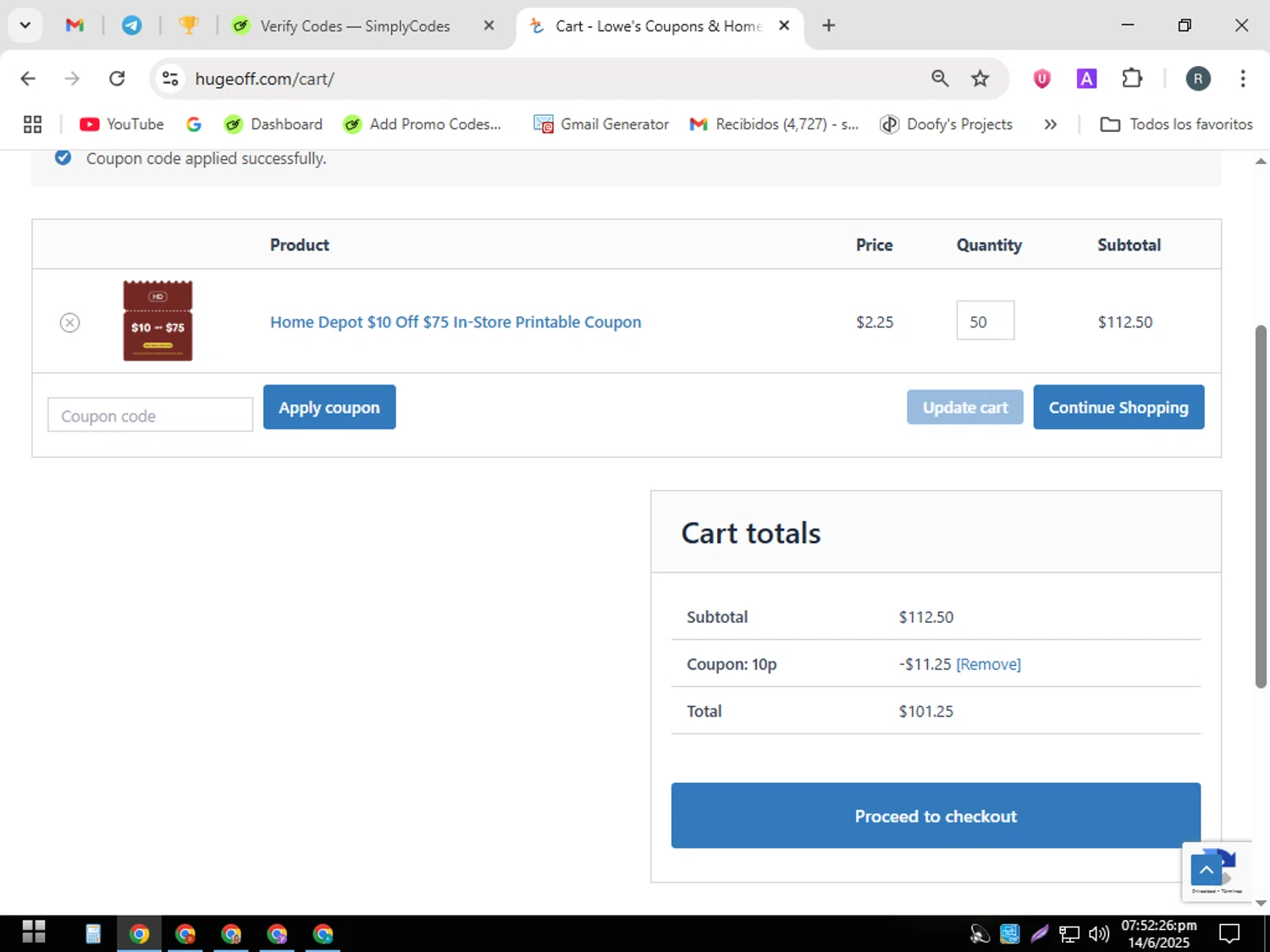This screenshot has height=952, width=1270.
Task: Click Proceed to checkout
Action: tap(936, 816)
